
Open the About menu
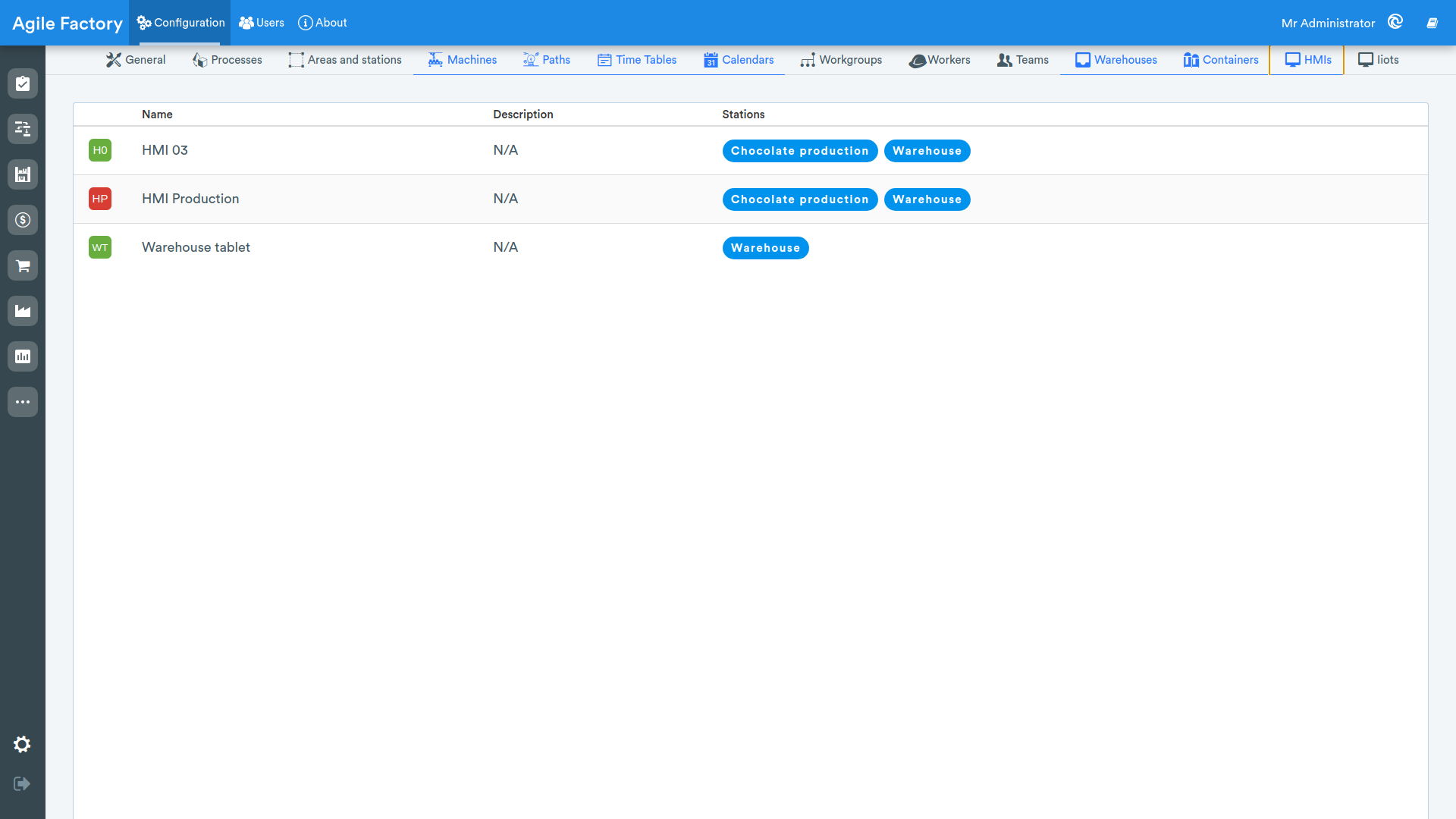pos(322,23)
